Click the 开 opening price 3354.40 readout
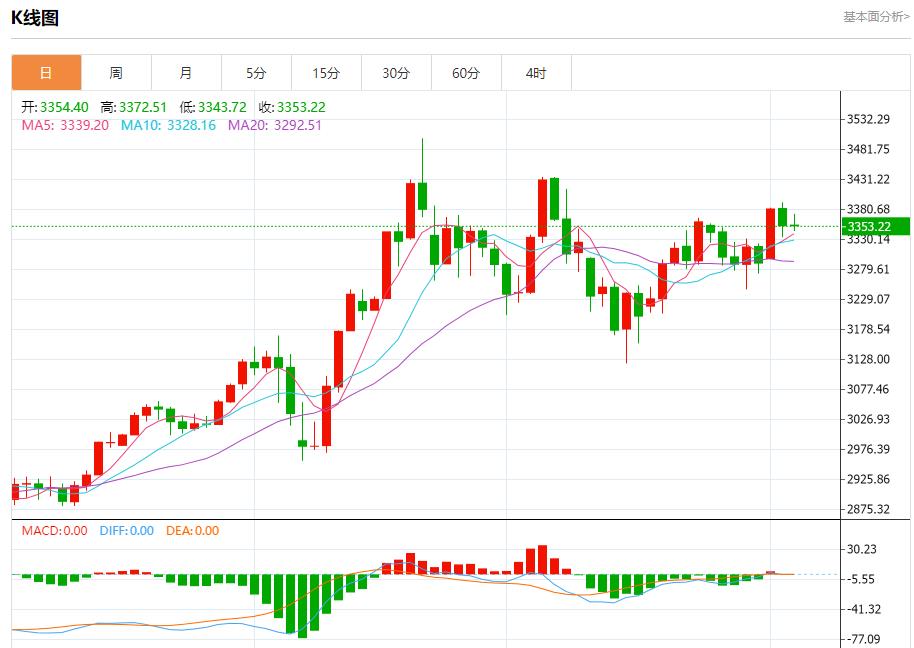Screen dimensions: 914x648 (55, 107)
